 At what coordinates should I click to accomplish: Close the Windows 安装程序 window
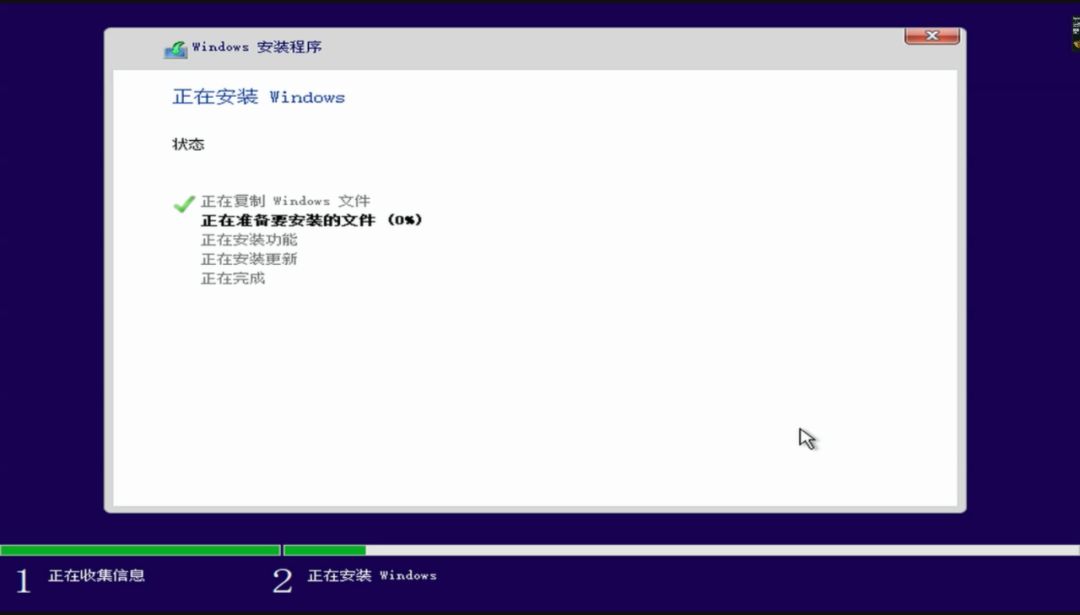point(931,35)
